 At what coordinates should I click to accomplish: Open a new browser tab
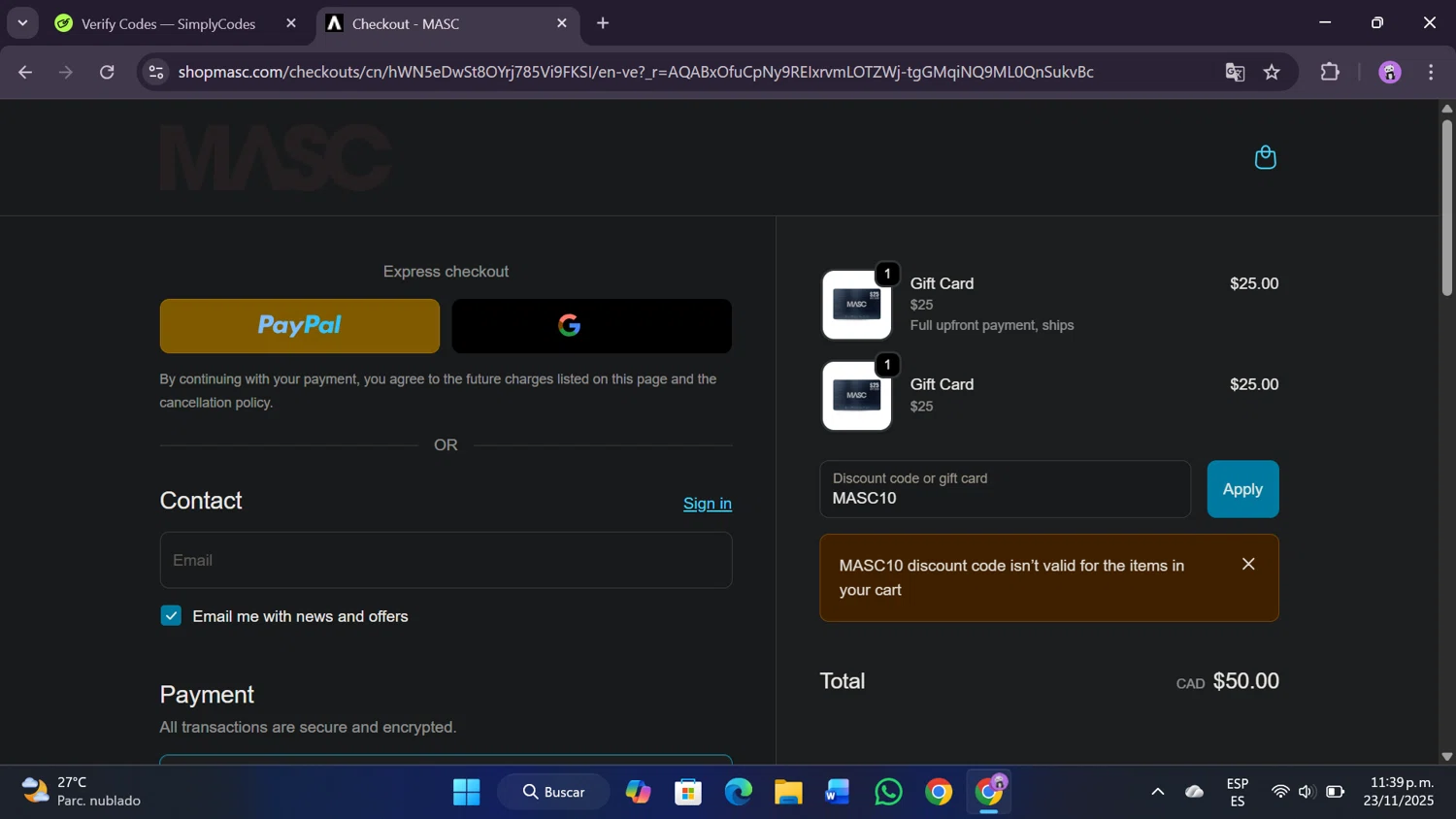click(x=603, y=23)
